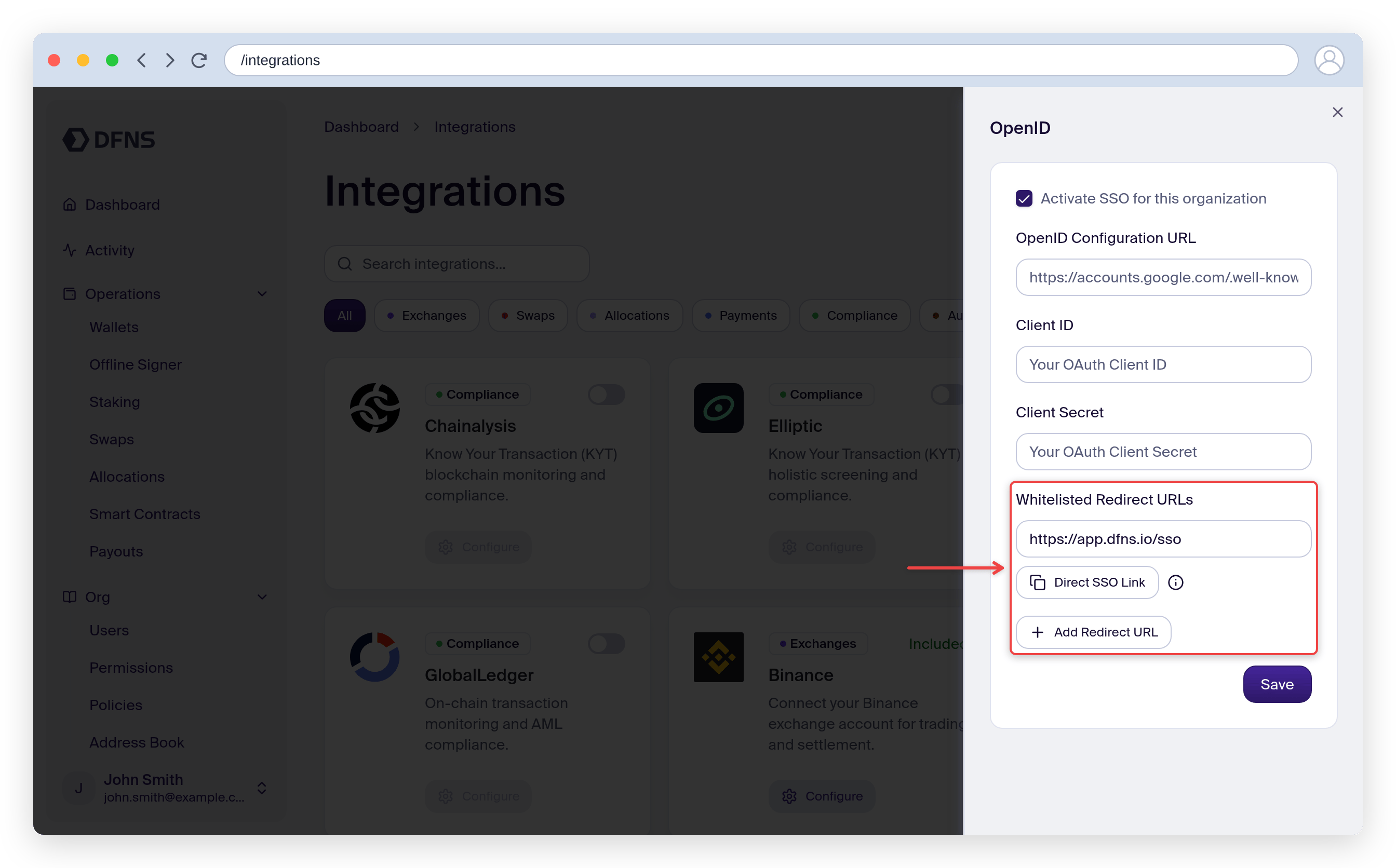Open Users page
The image size is (1396, 868).
tap(109, 630)
